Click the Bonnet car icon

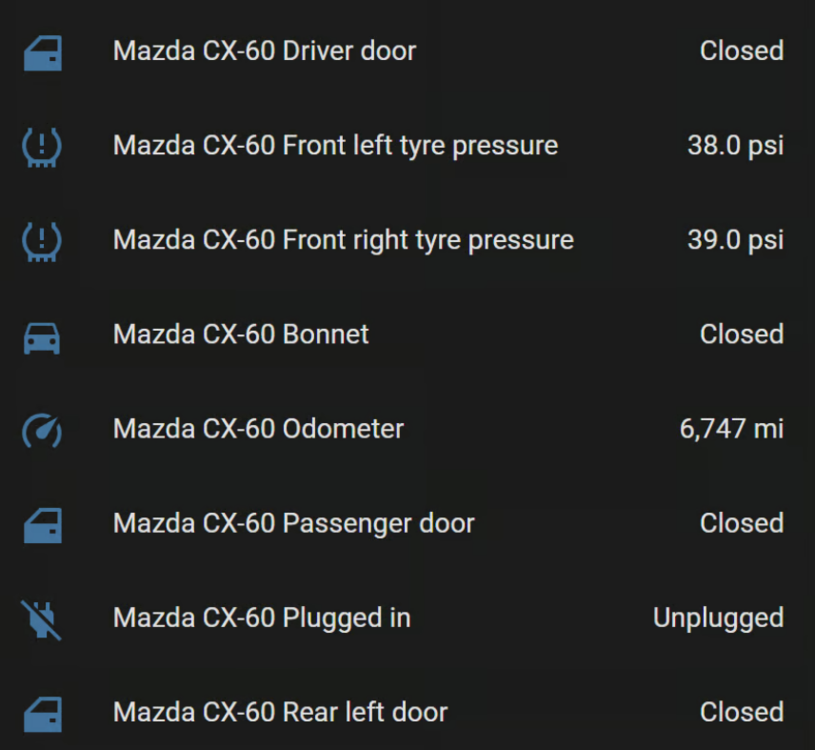point(42,336)
